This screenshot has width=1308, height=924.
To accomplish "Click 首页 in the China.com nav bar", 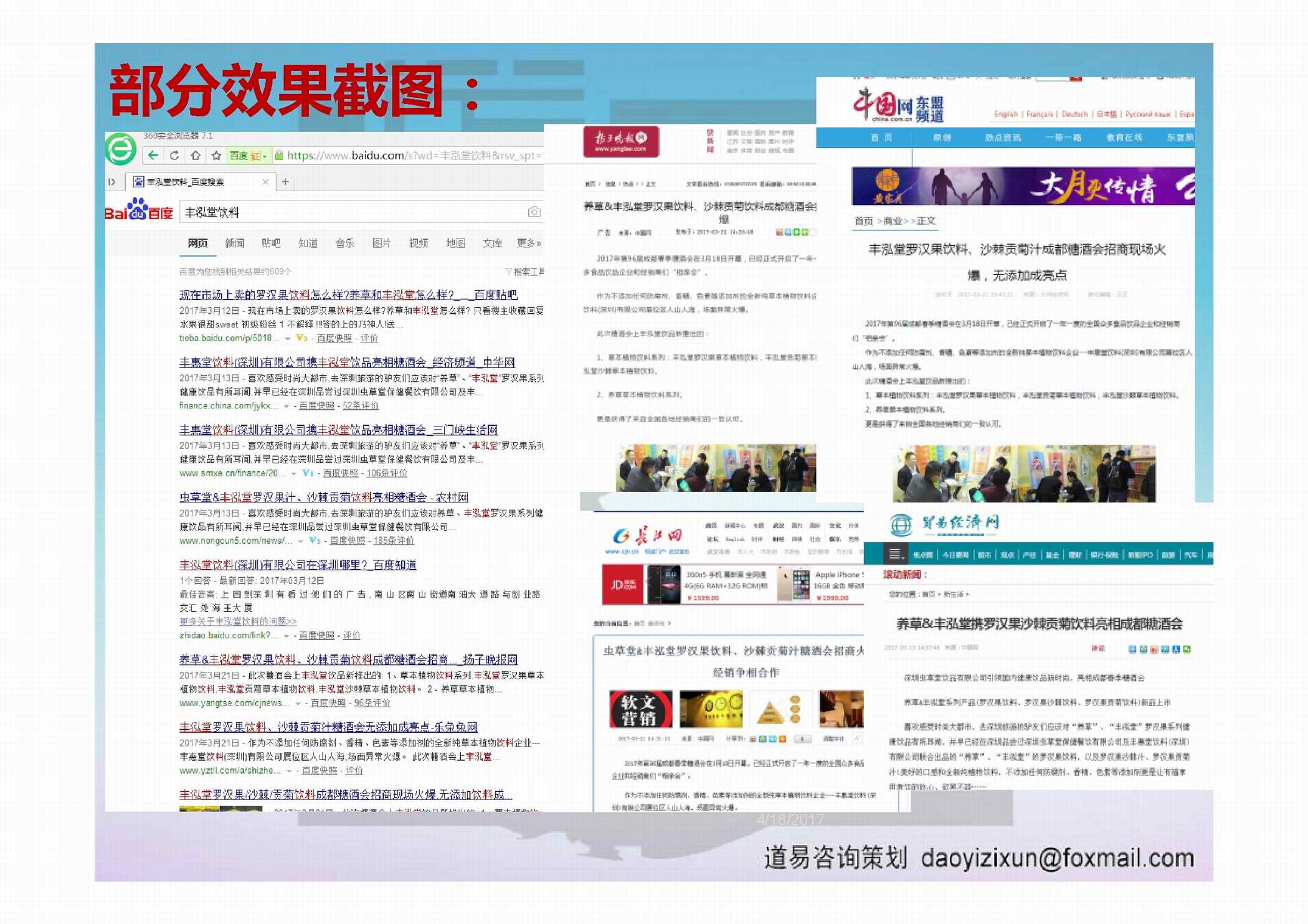I will pos(881,138).
